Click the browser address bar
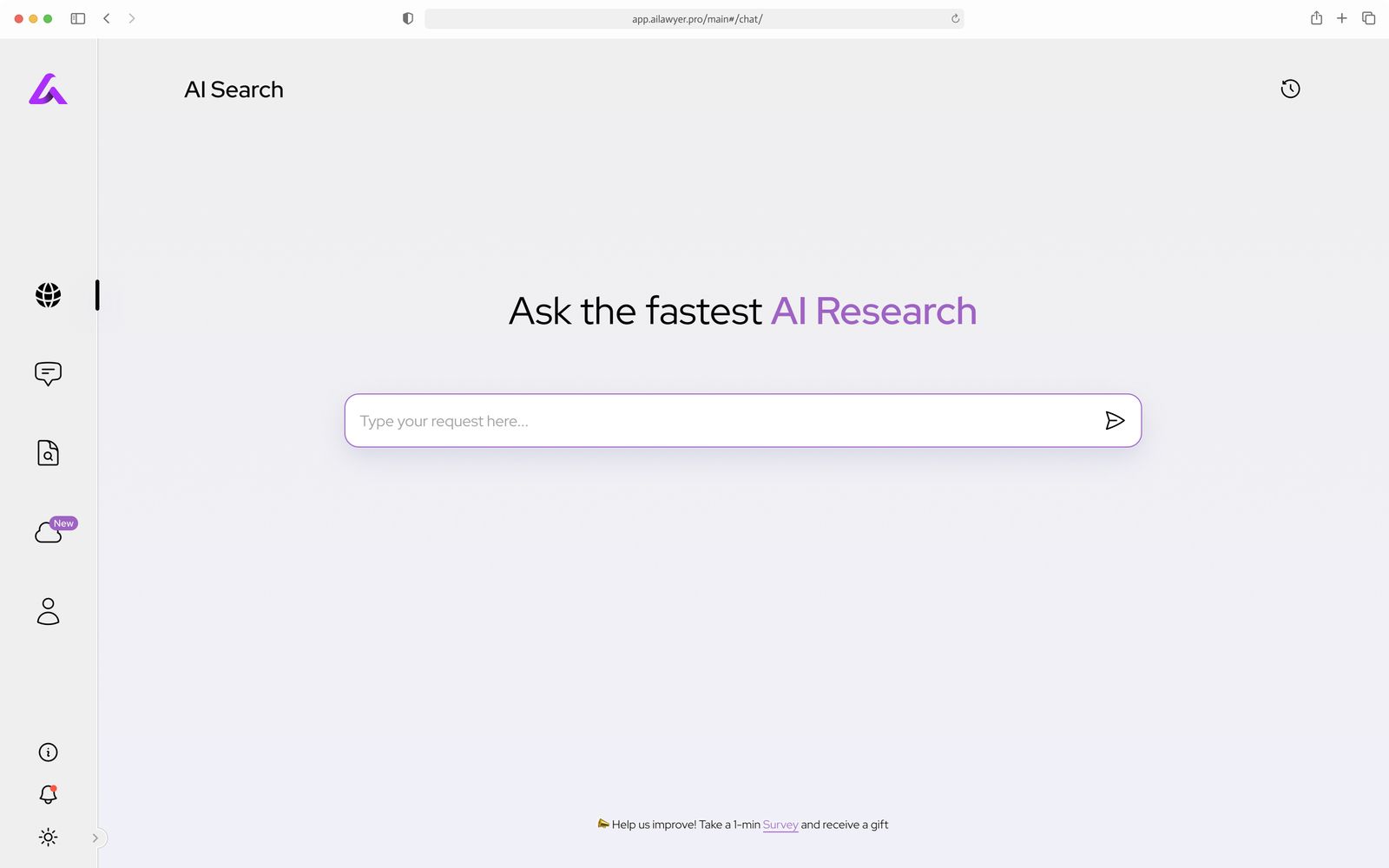The image size is (1389, 868). 694,18
